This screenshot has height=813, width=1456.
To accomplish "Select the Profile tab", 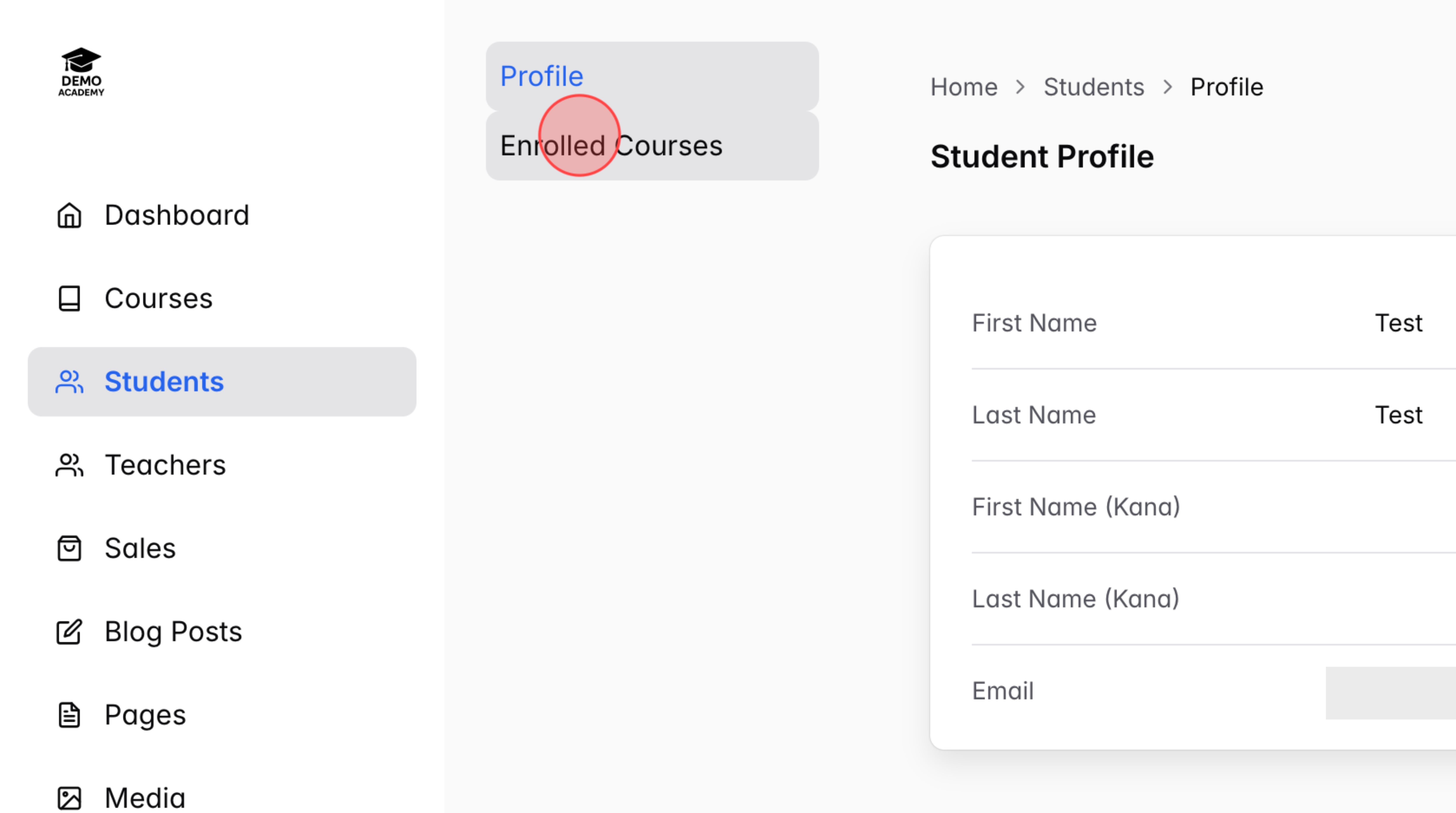I will (x=541, y=75).
